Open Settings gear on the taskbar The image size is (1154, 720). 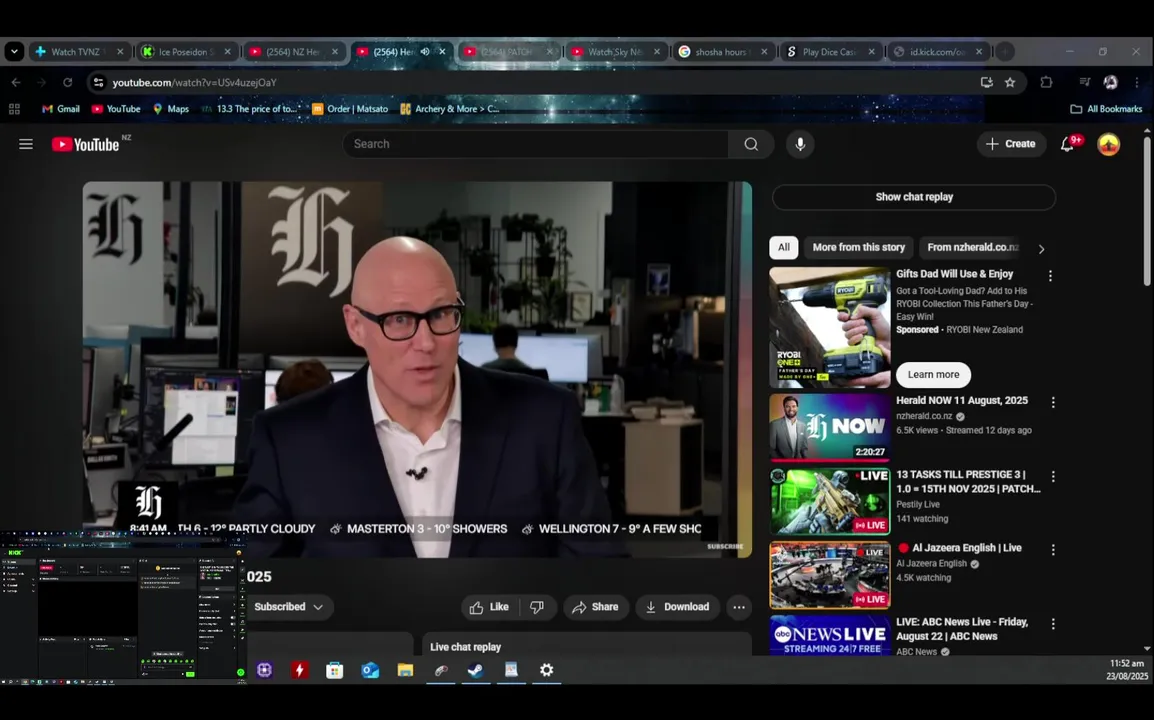(x=547, y=670)
